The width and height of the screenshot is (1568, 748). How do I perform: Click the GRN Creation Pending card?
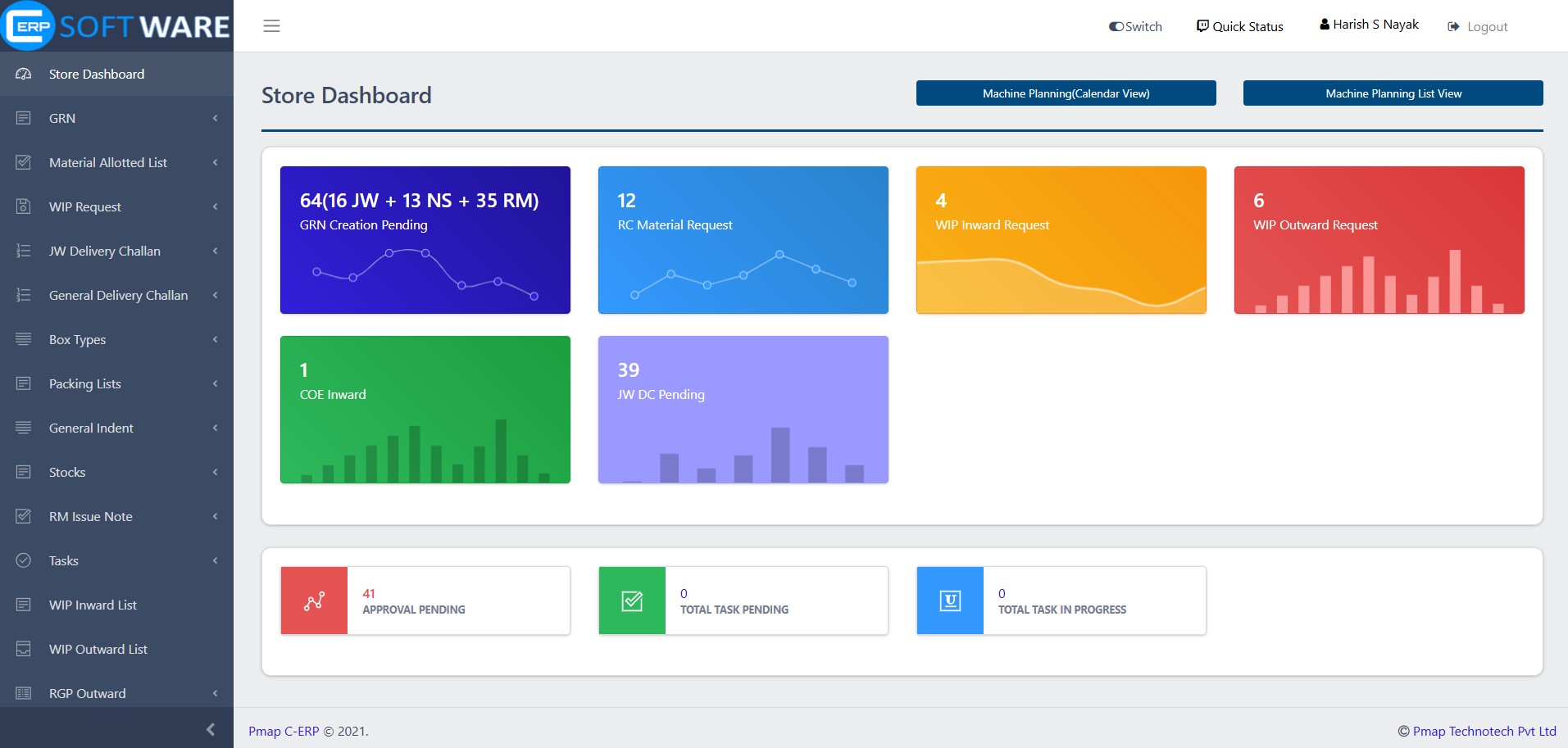pyautogui.click(x=425, y=240)
